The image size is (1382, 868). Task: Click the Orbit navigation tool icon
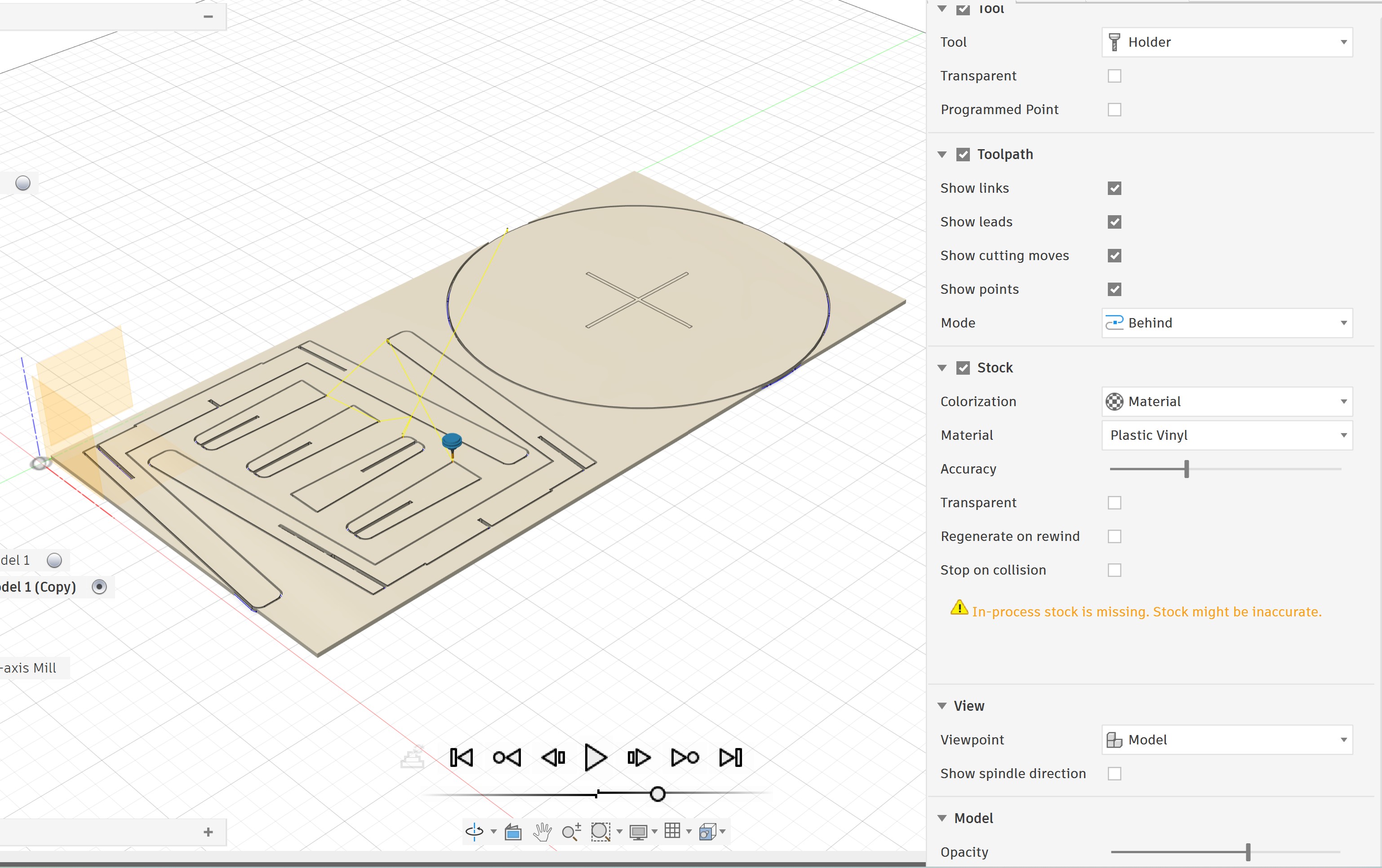tap(474, 831)
